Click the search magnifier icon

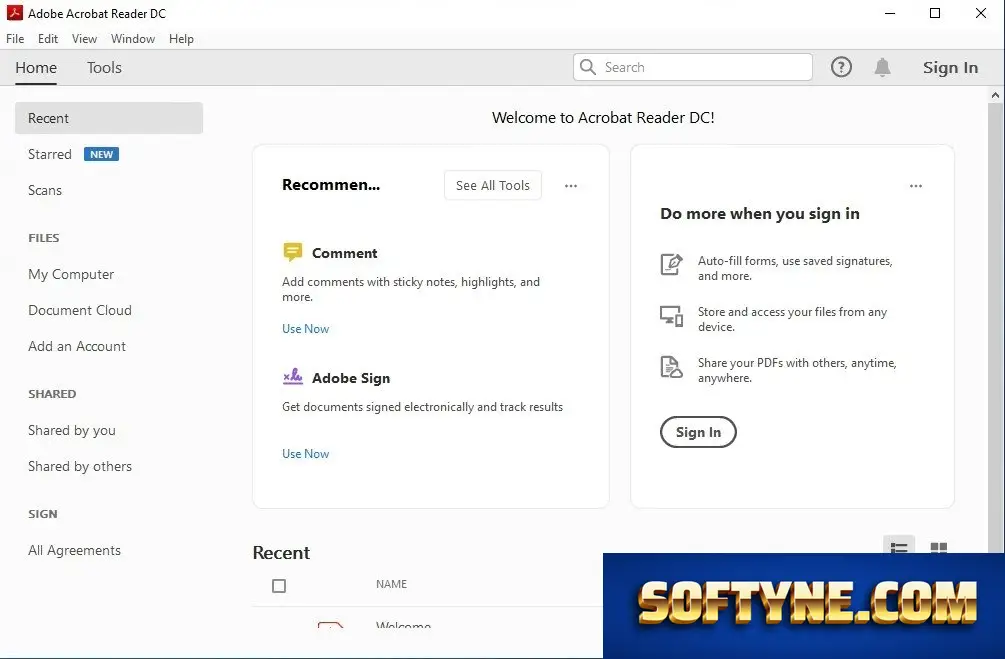coord(588,67)
